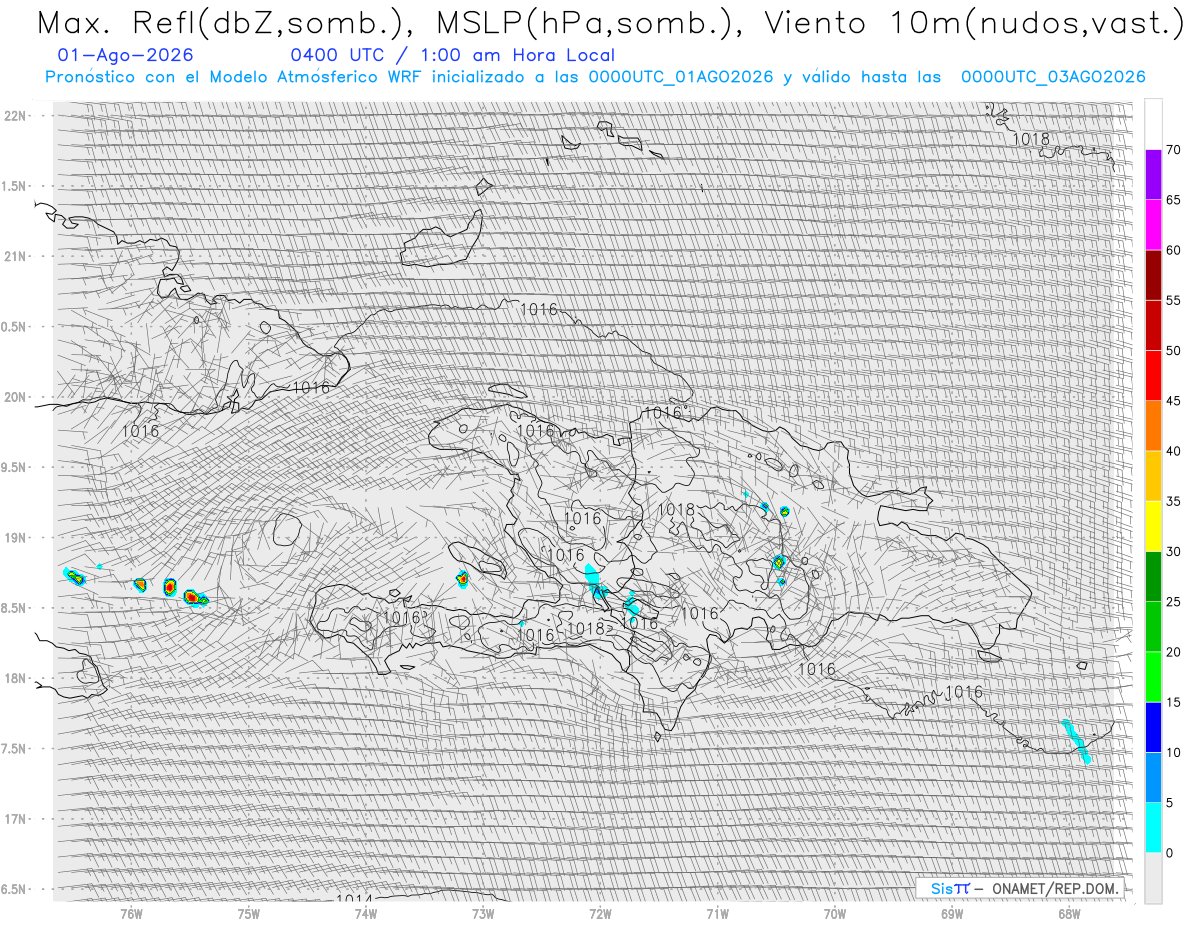
Task: Click the "1014" isobar label at the bottom edge
Action: pyautogui.click(x=354, y=899)
